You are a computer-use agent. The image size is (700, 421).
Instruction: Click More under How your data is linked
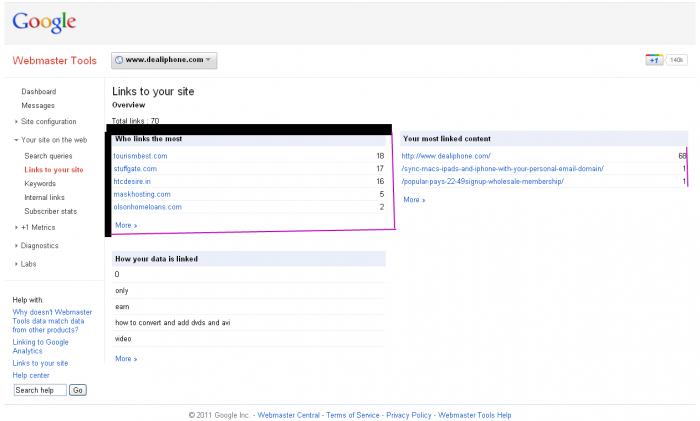pyautogui.click(x=126, y=358)
